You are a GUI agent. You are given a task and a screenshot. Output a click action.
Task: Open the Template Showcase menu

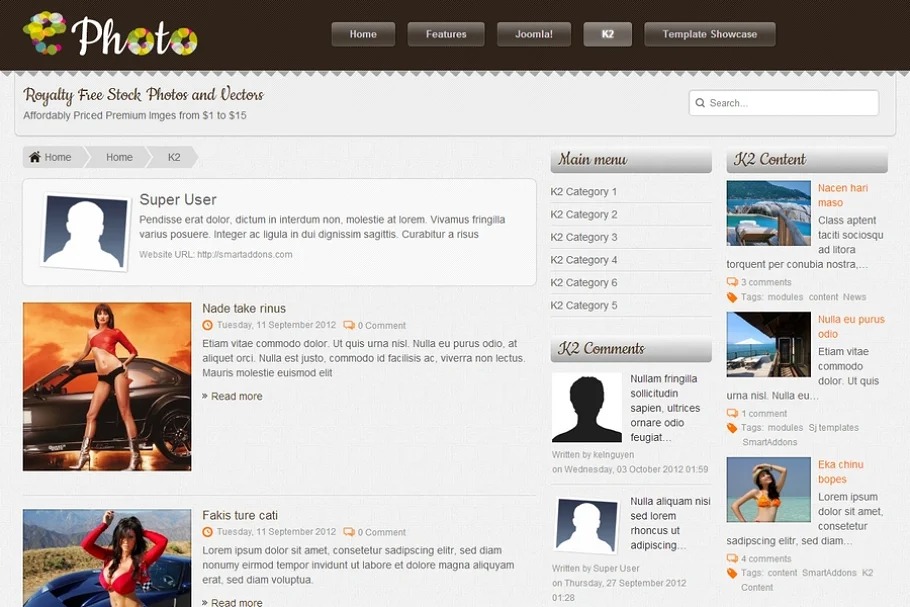[709, 34]
